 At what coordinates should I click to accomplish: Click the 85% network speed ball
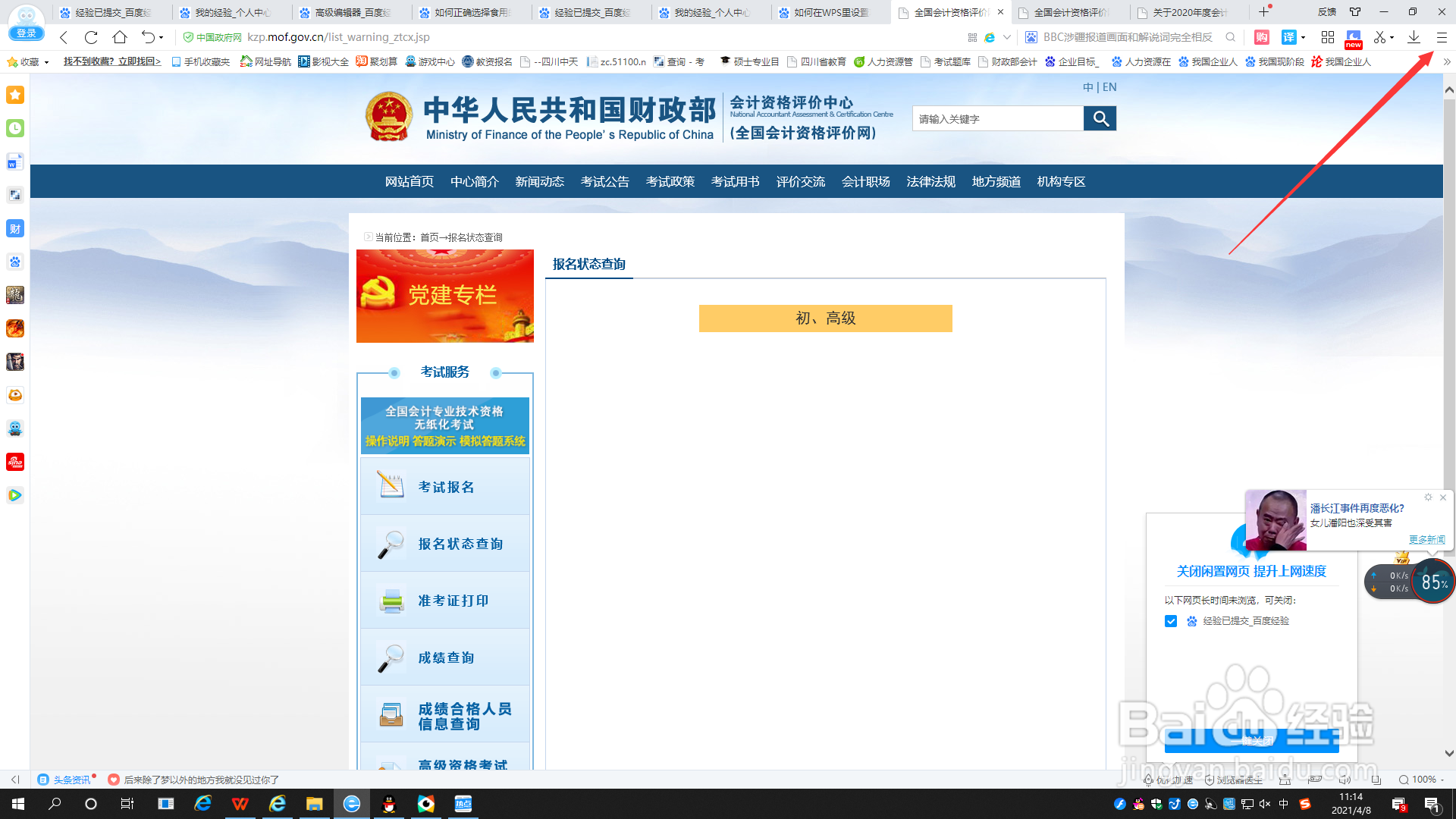(1432, 582)
